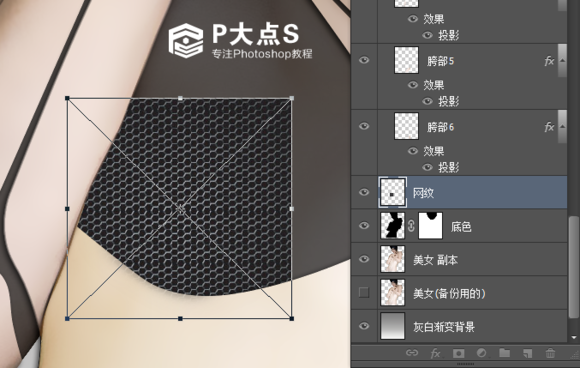Image resolution: width=580 pixels, height=368 pixels.
Task: Click the chain link between 底色 thumbnail and mask
Action: [411, 226]
